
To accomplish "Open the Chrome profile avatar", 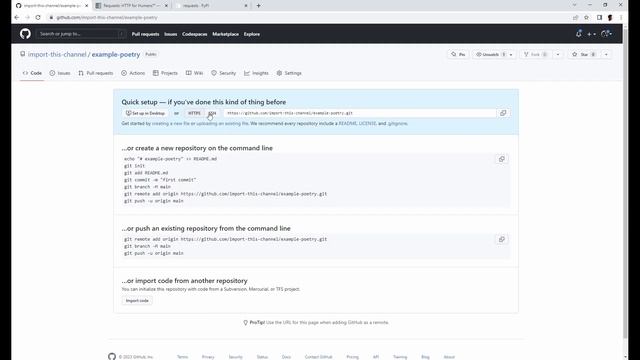I will [610, 18].
